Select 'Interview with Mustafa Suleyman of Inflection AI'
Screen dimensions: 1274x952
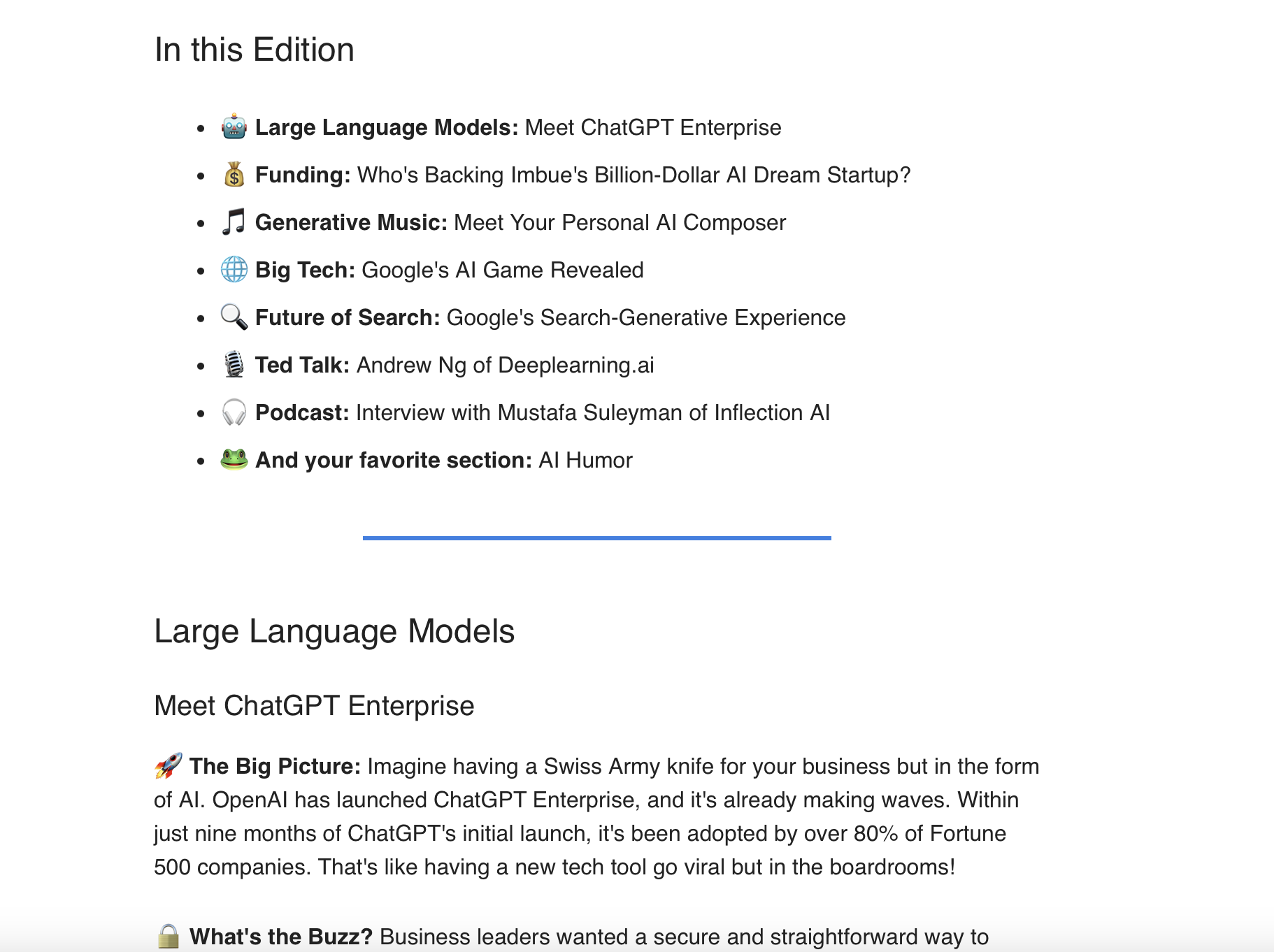pos(593,412)
